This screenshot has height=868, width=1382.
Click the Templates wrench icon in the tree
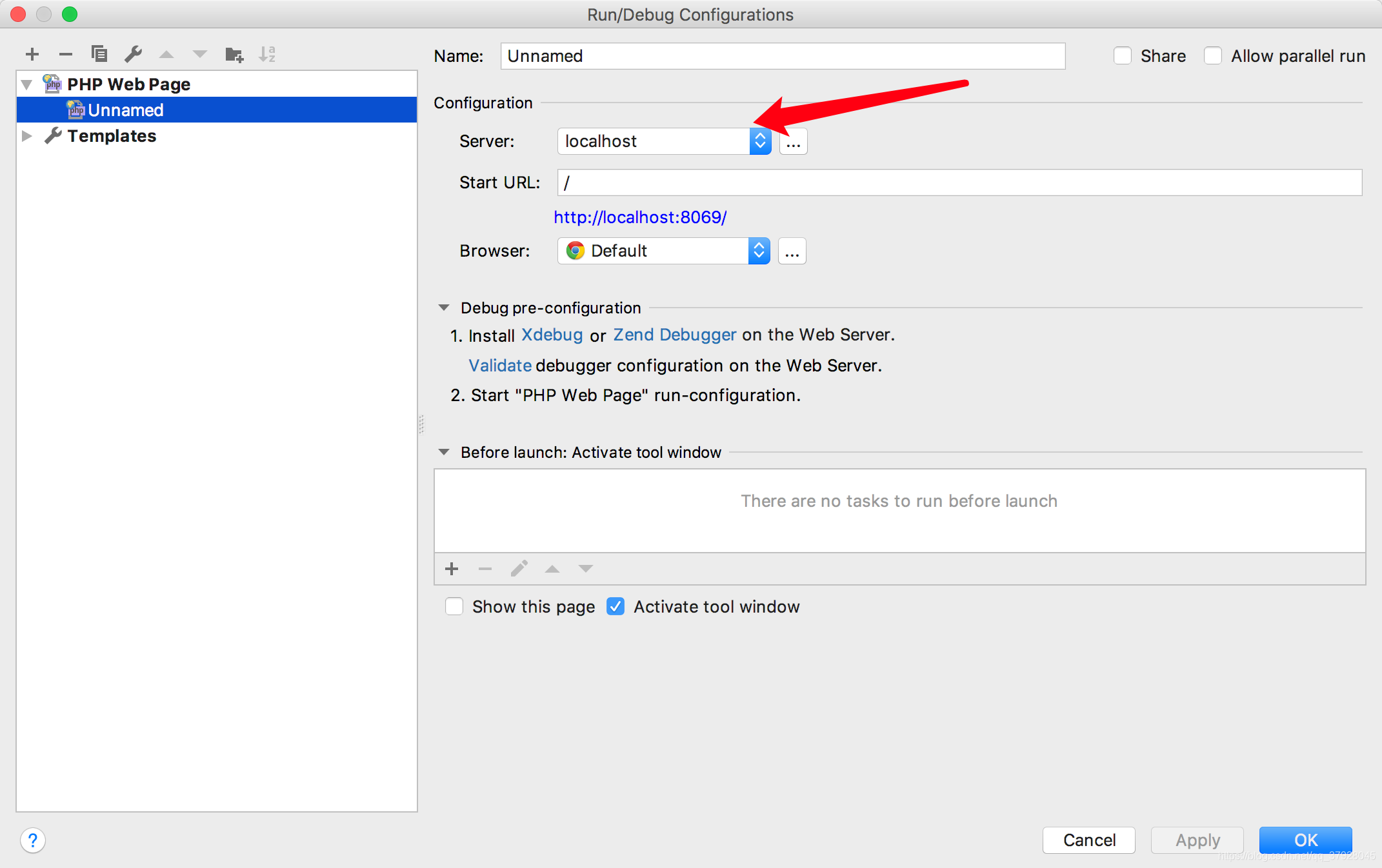pos(53,135)
